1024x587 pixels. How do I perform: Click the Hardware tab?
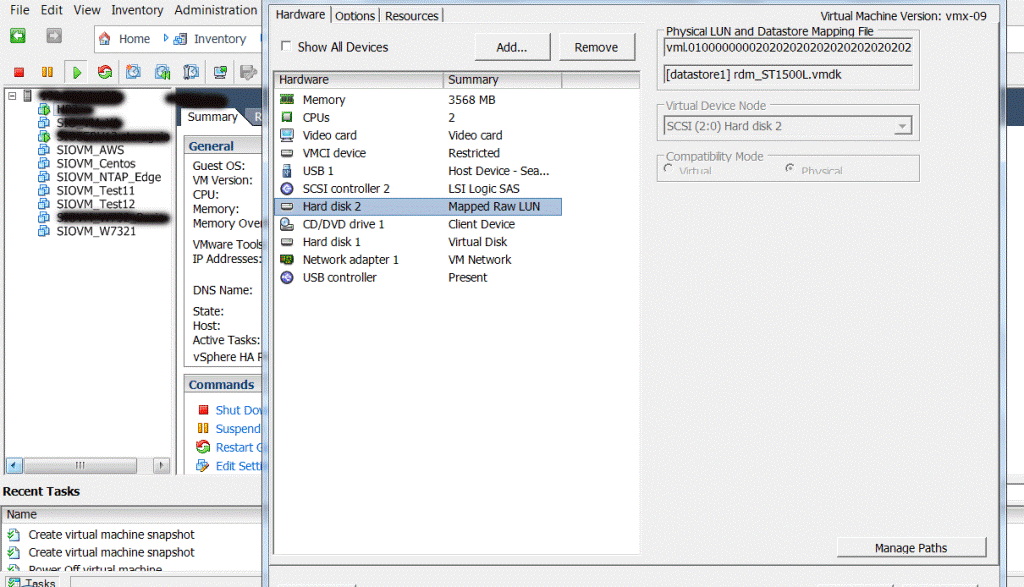pos(300,14)
